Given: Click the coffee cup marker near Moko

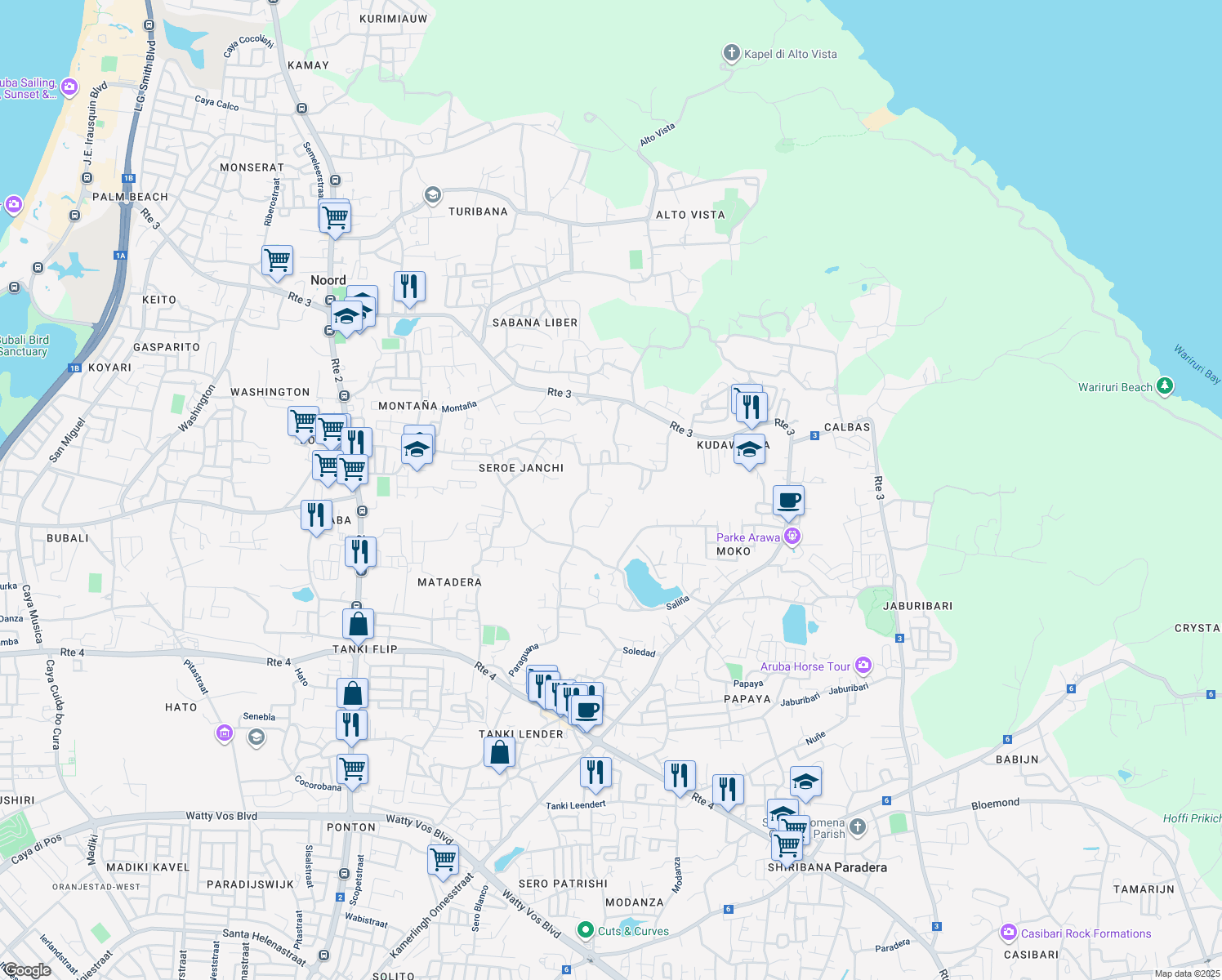Looking at the screenshot, I should click(x=787, y=500).
